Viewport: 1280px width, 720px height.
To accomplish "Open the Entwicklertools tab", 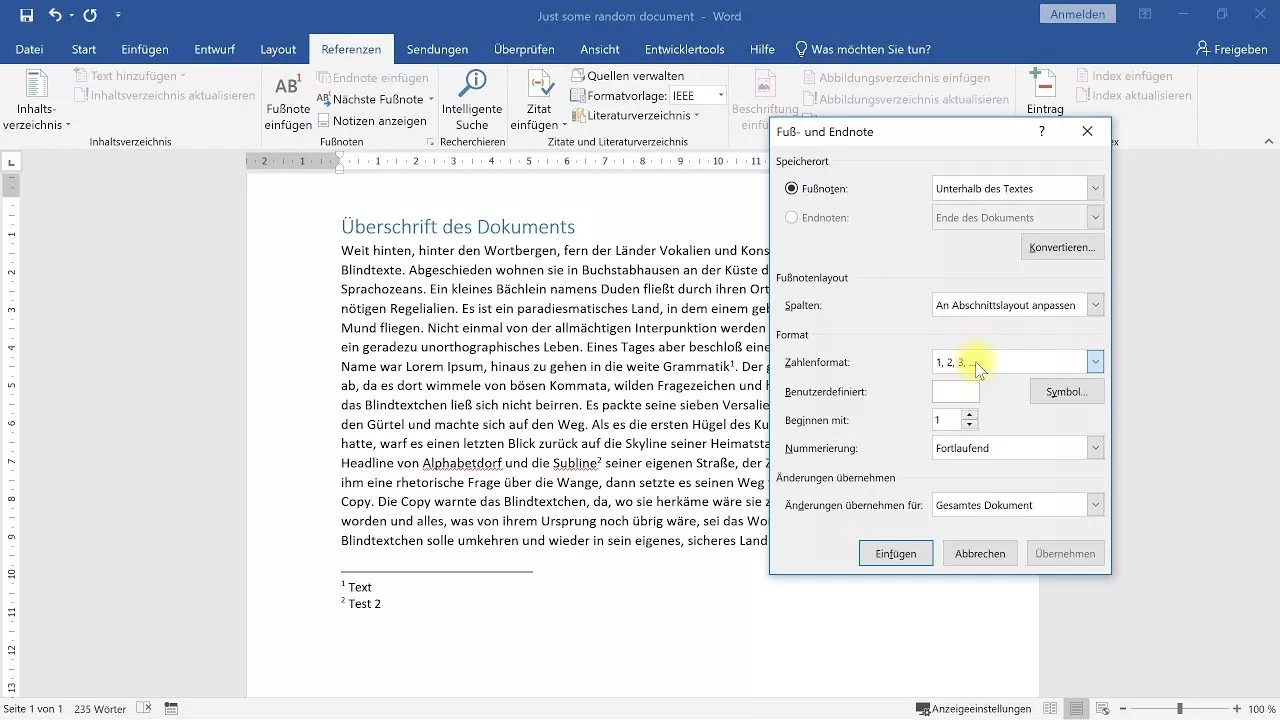I will tap(684, 48).
